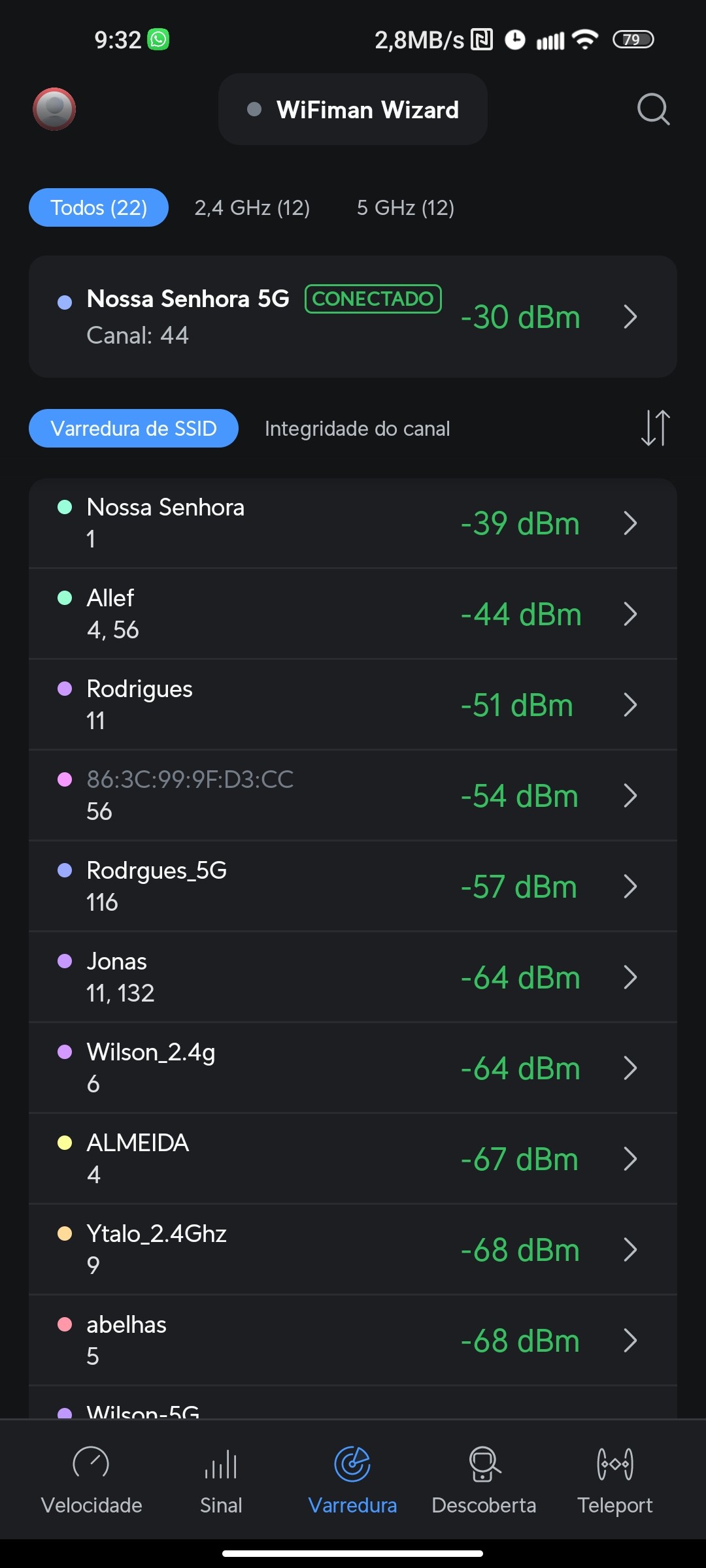Tap the sort order arrows icon

655,428
